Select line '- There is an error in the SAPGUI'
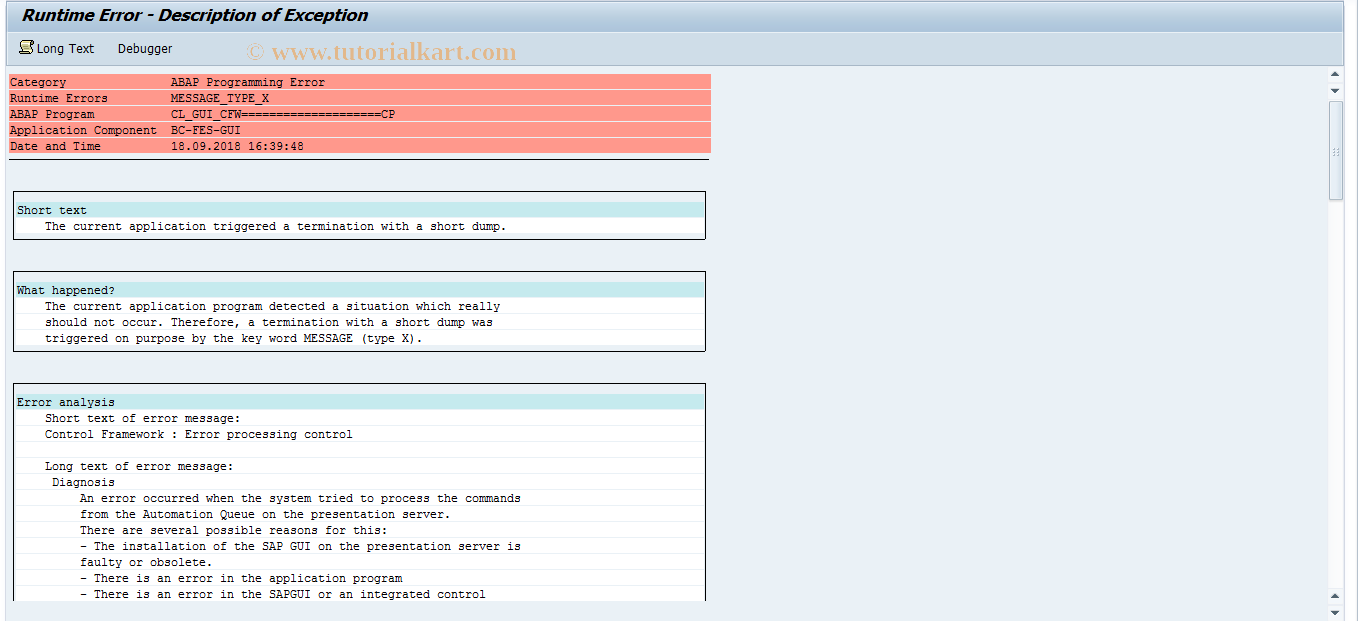The width and height of the screenshot is (1358, 621). (283, 594)
